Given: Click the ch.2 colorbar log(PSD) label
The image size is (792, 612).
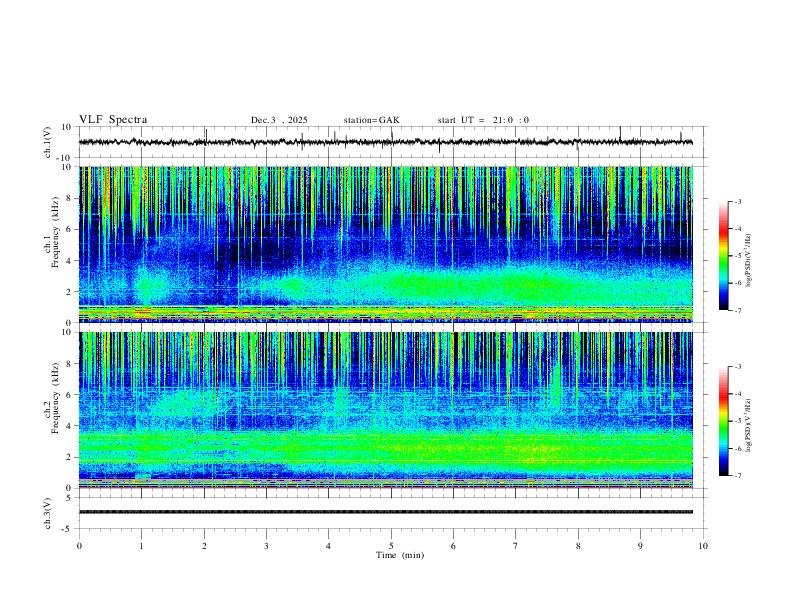Looking at the screenshot, I should [x=749, y=426].
